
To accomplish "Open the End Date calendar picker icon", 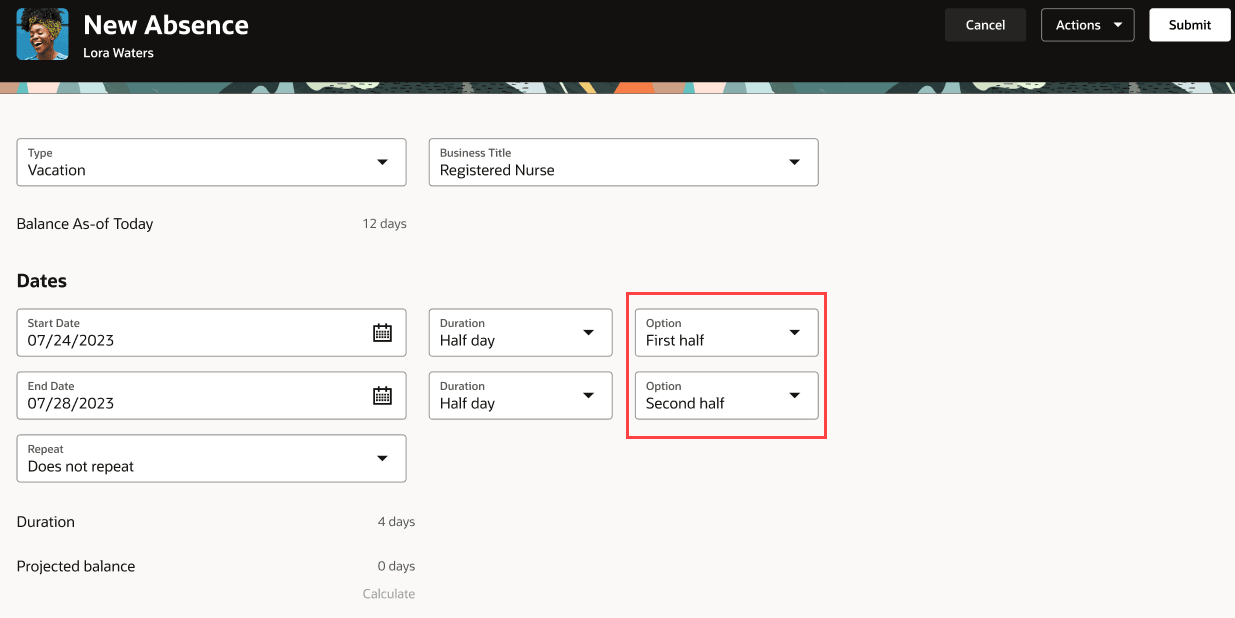I will point(382,396).
